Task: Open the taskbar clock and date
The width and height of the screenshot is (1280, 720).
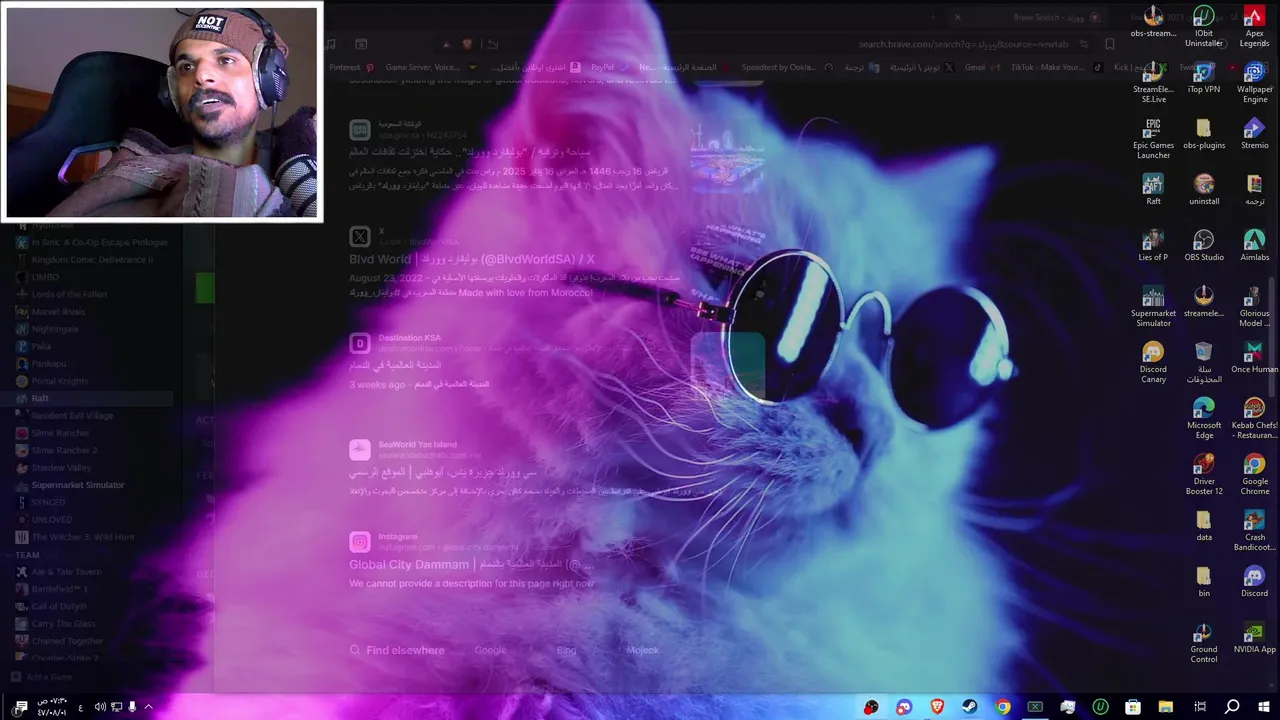Action: [52, 707]
